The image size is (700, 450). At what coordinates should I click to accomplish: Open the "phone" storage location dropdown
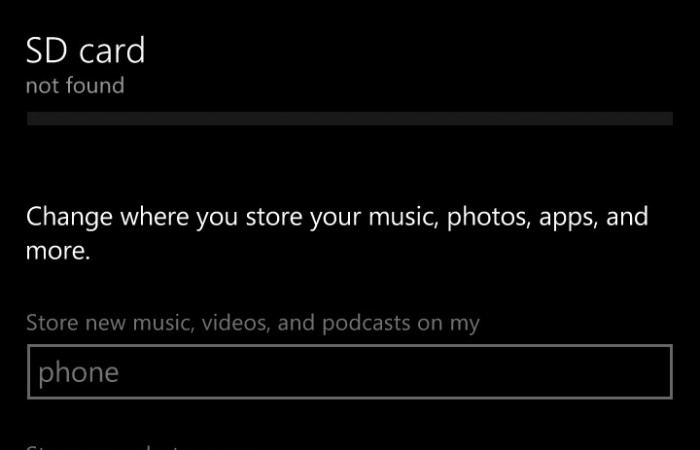[x=348, y=373]
